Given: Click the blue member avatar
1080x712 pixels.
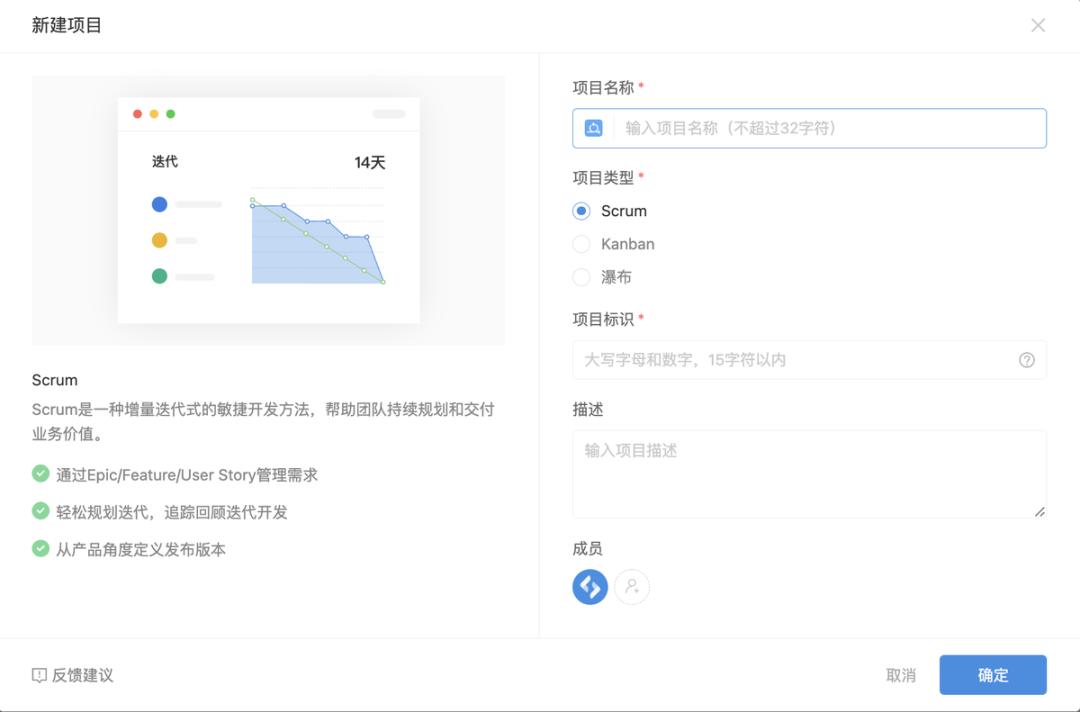Looking at the screenshot, I should click(590, 587).
